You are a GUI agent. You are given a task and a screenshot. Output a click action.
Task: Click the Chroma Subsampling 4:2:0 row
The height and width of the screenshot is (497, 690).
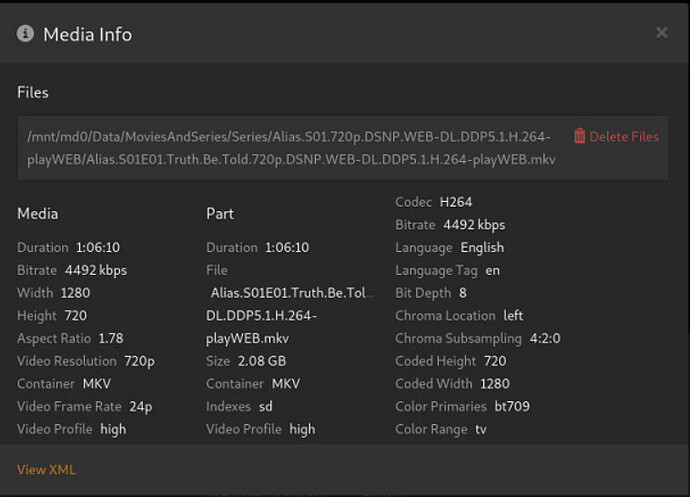coord(477,338)
